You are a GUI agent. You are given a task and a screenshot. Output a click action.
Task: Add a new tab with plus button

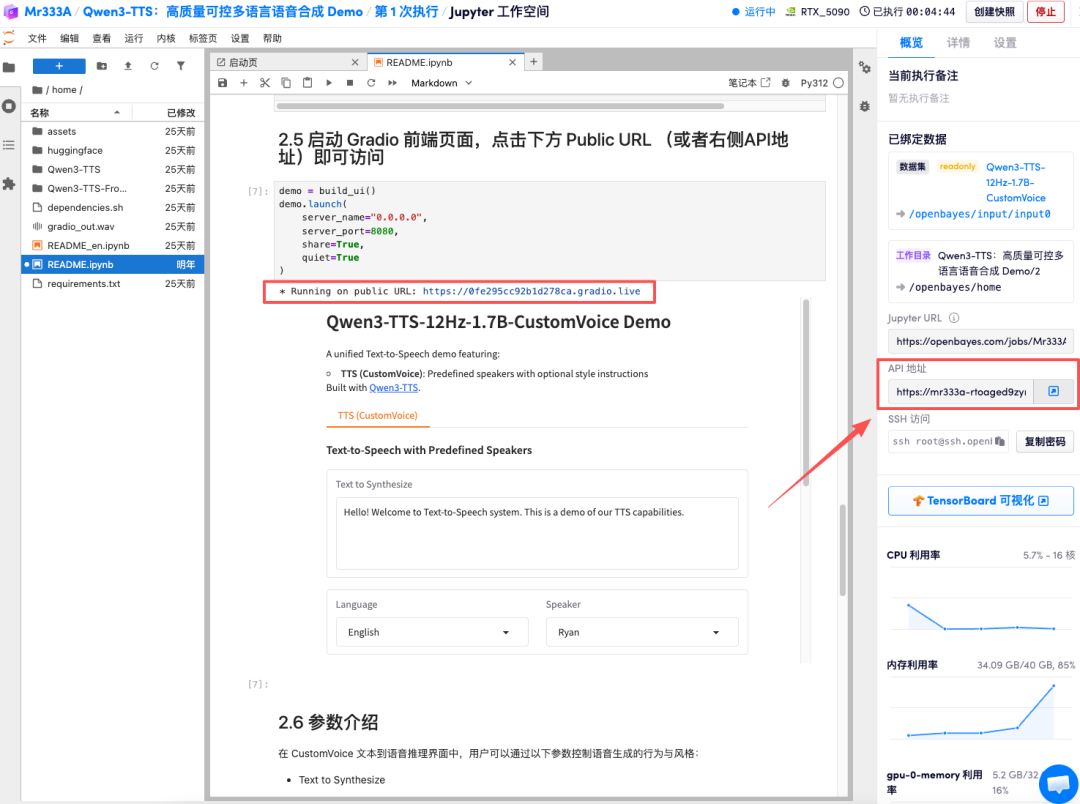pos(533,61)
